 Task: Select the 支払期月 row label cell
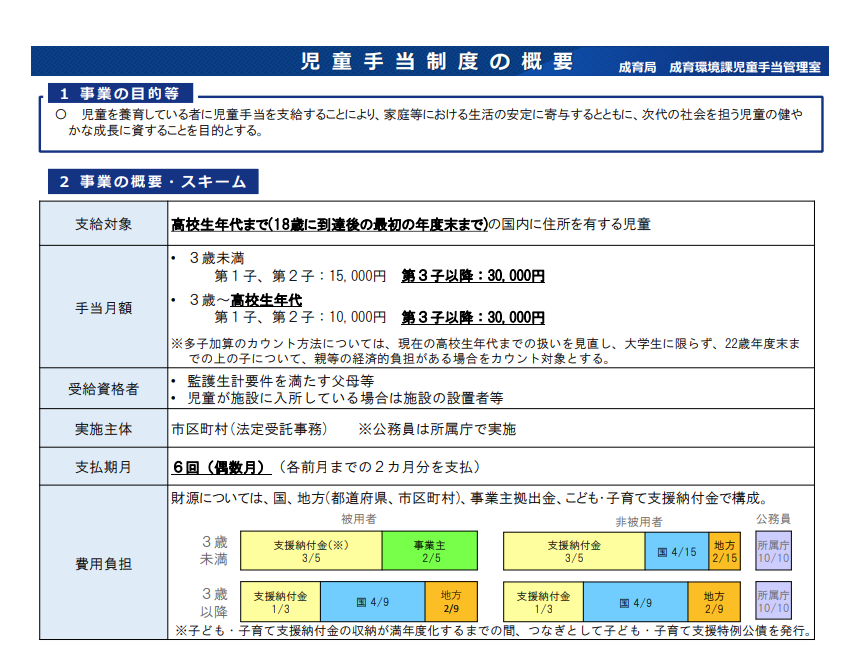(104, 467)
